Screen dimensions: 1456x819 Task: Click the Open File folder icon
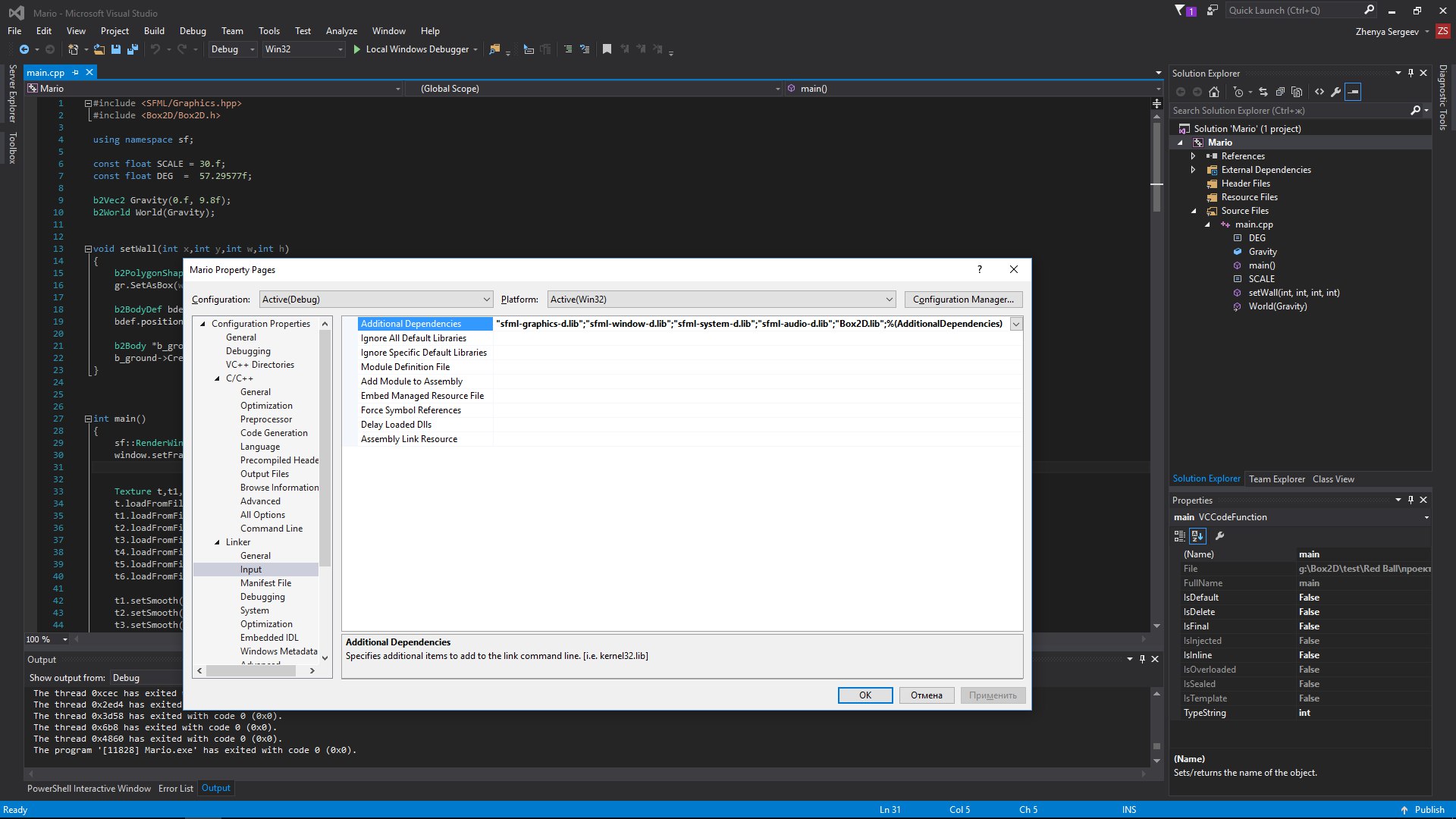coord(99,49)
